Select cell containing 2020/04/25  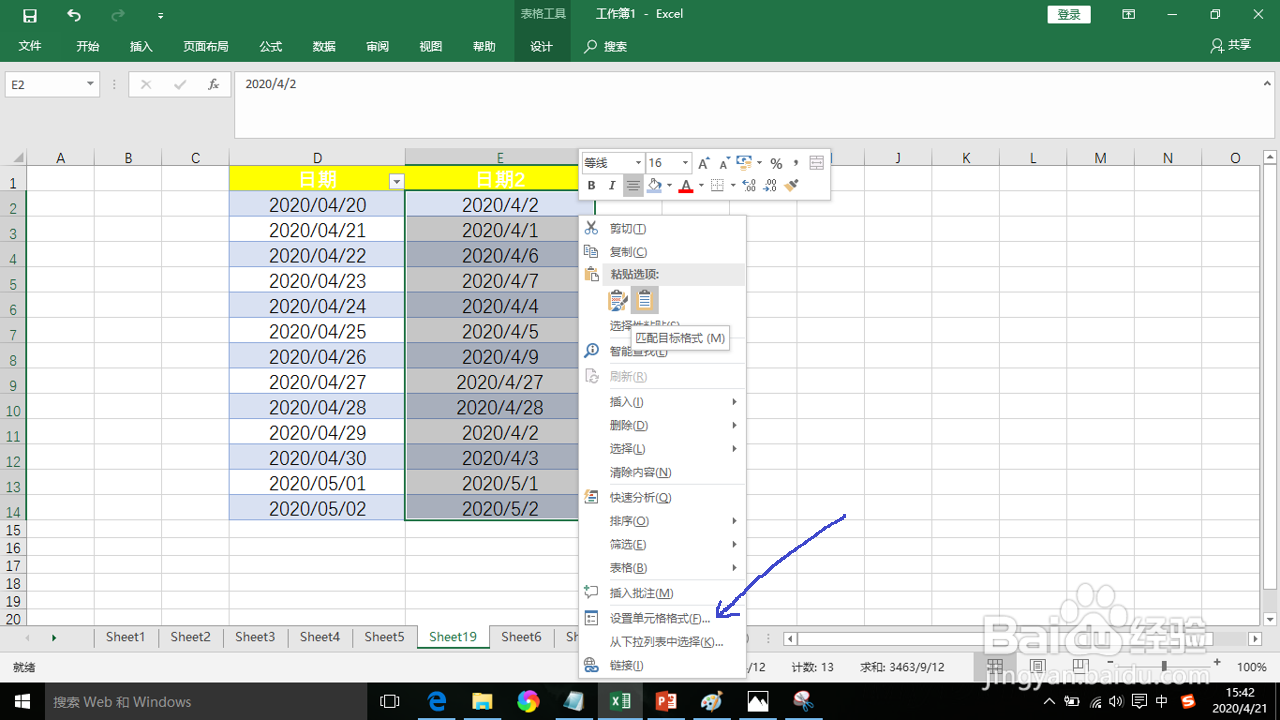pos(317,331)
